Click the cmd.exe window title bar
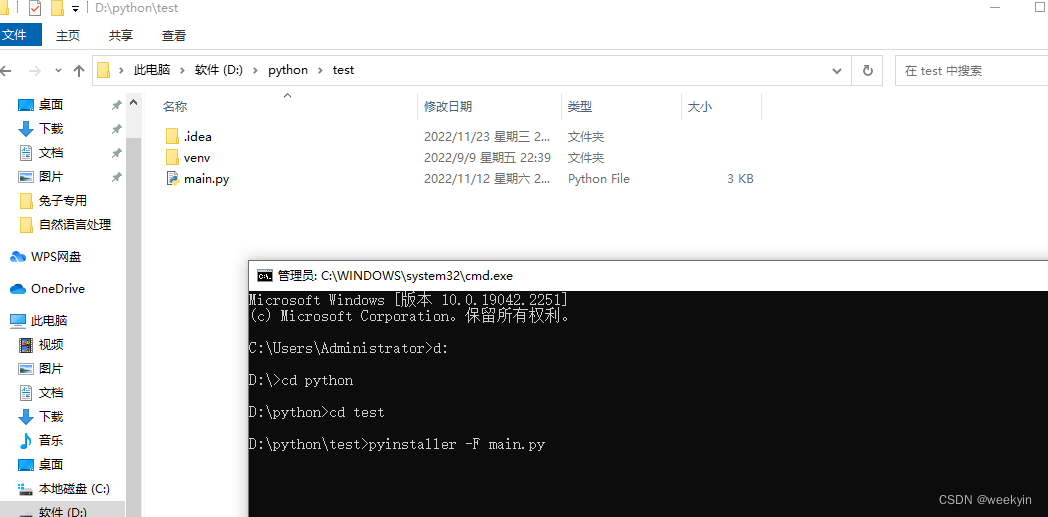 [648, 275]
